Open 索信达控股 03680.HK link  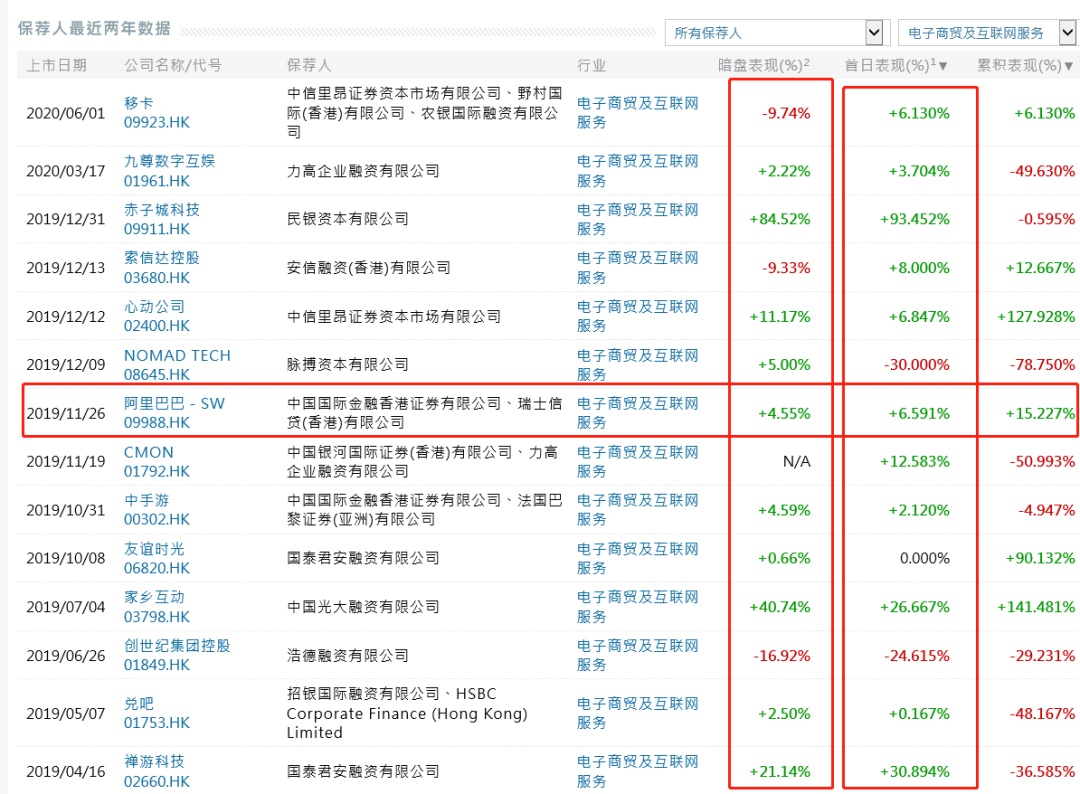[x=162, y=267]
